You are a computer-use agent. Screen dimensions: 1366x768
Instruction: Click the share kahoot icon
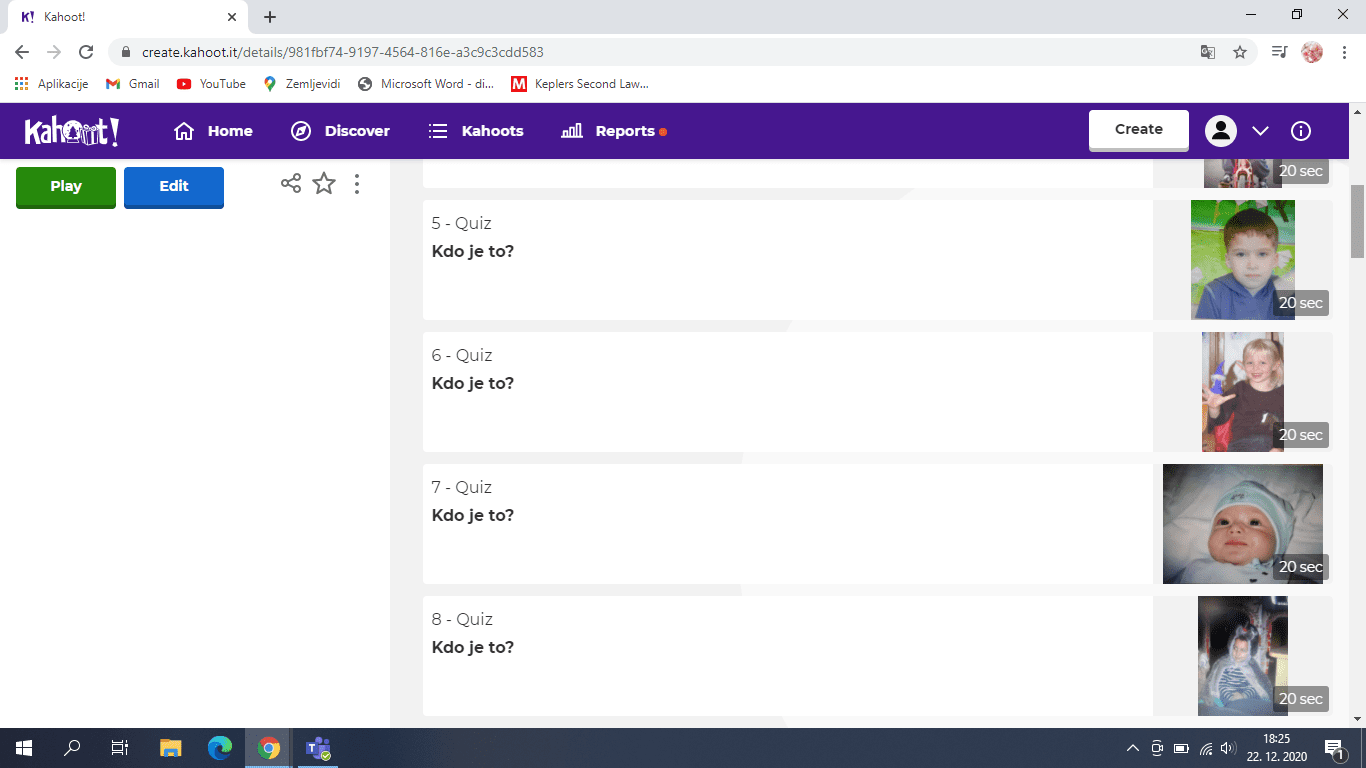(291, 184)
